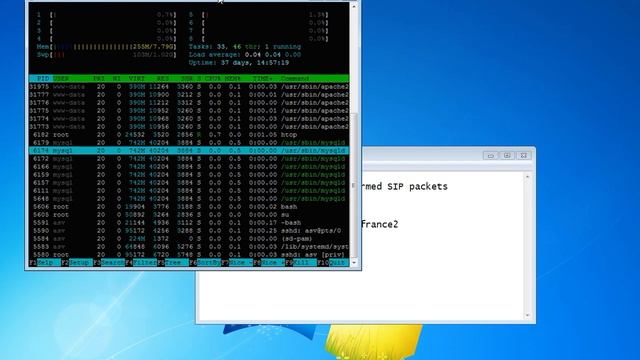Screen dimensions: 640x360
Task: Select mysqld process row with PID 6157
Action: click(x=189, y=182)
